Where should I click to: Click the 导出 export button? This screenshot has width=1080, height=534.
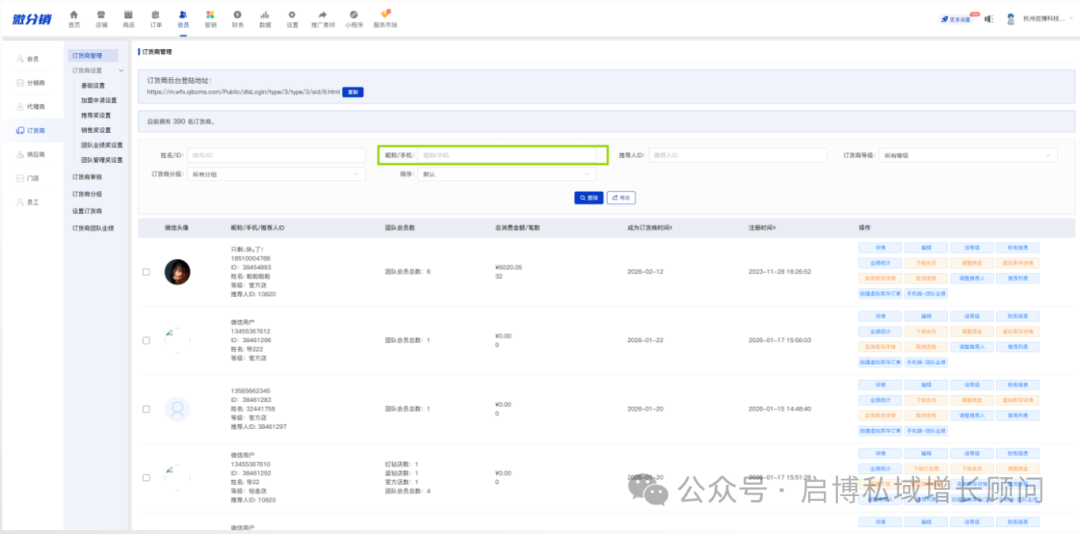(x=621, y=198)
